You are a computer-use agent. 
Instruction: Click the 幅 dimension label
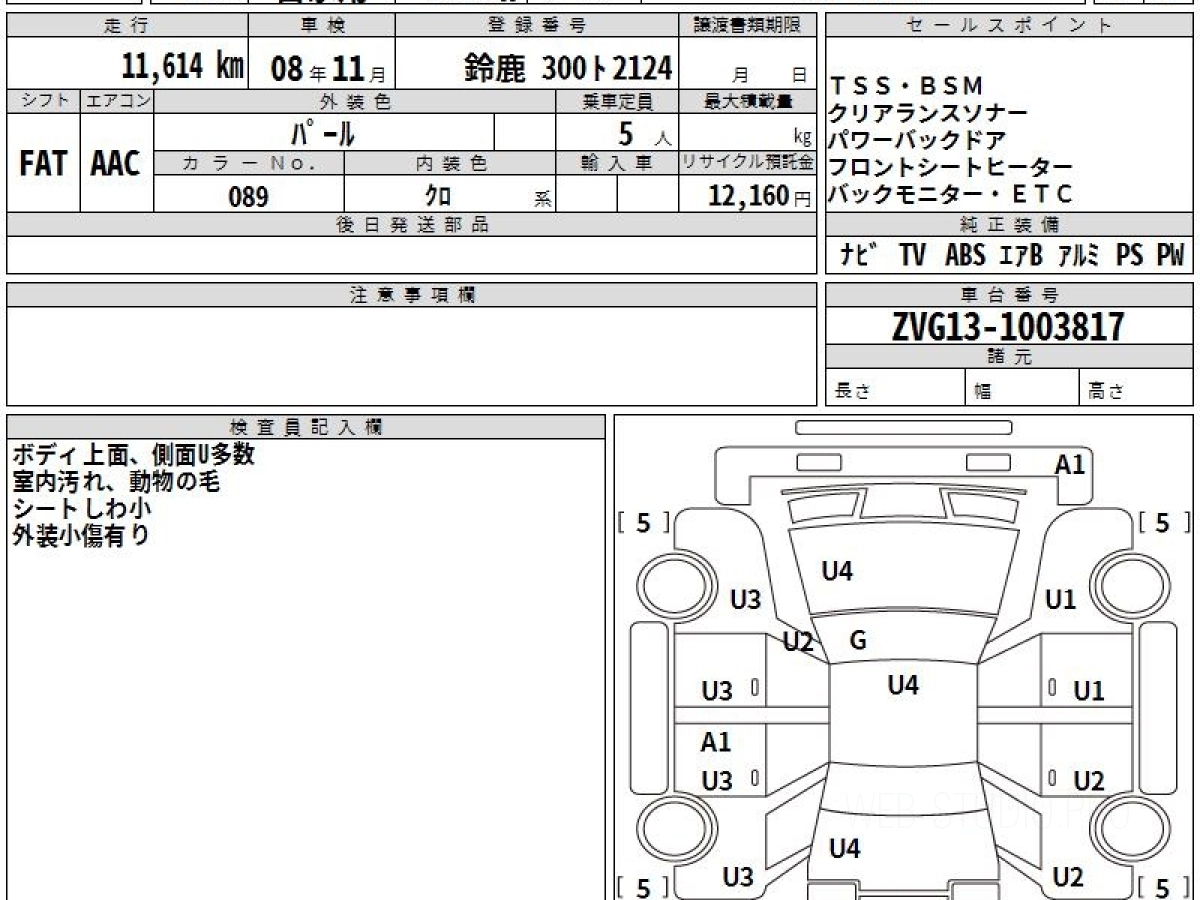(983, 393)
